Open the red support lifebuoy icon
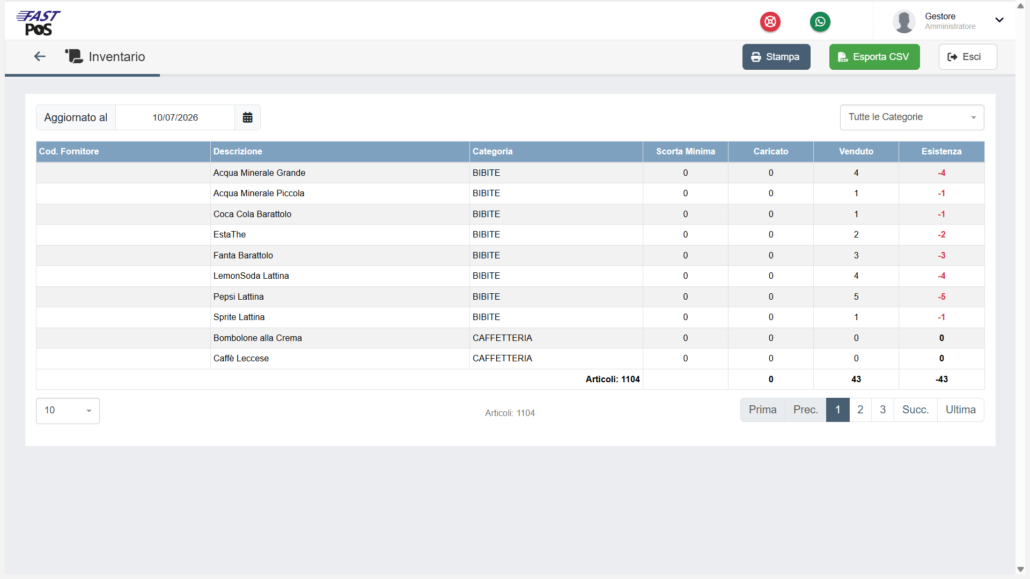This screenshot has height=579, width=1030. [x=770, y=22]
